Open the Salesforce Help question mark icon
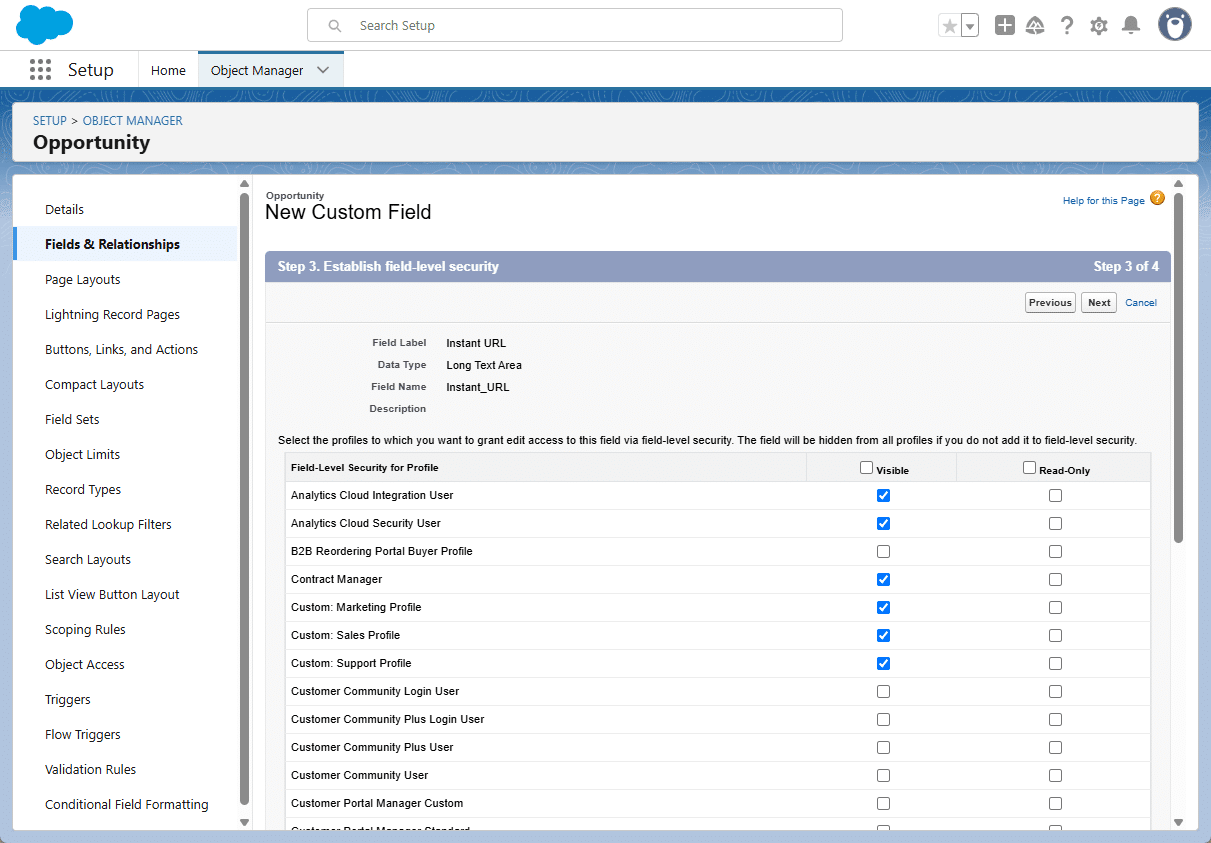 click(1067, 26)
